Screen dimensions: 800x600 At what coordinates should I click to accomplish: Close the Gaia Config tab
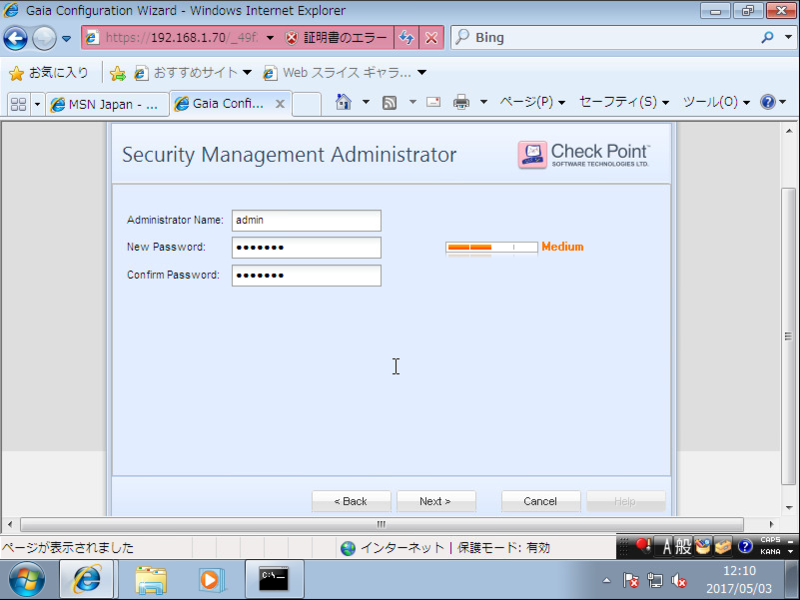280,104
